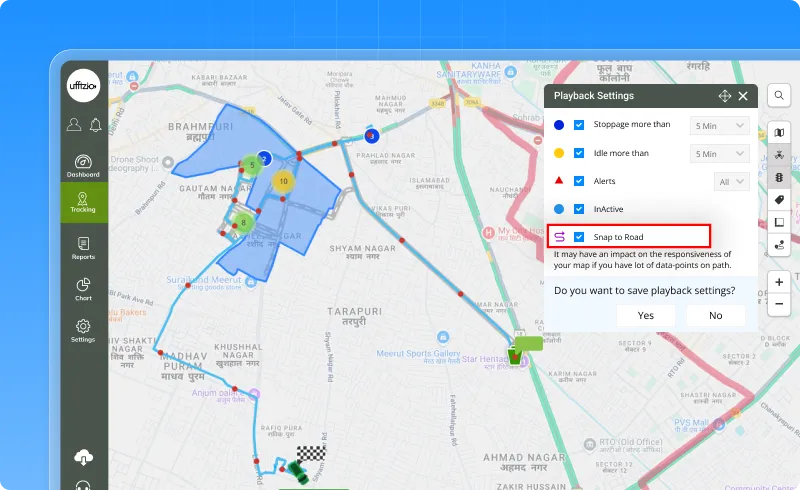Open the Dashboard from the sidebar
Viewport: 800px width, 490px height.
coord(83,165)
